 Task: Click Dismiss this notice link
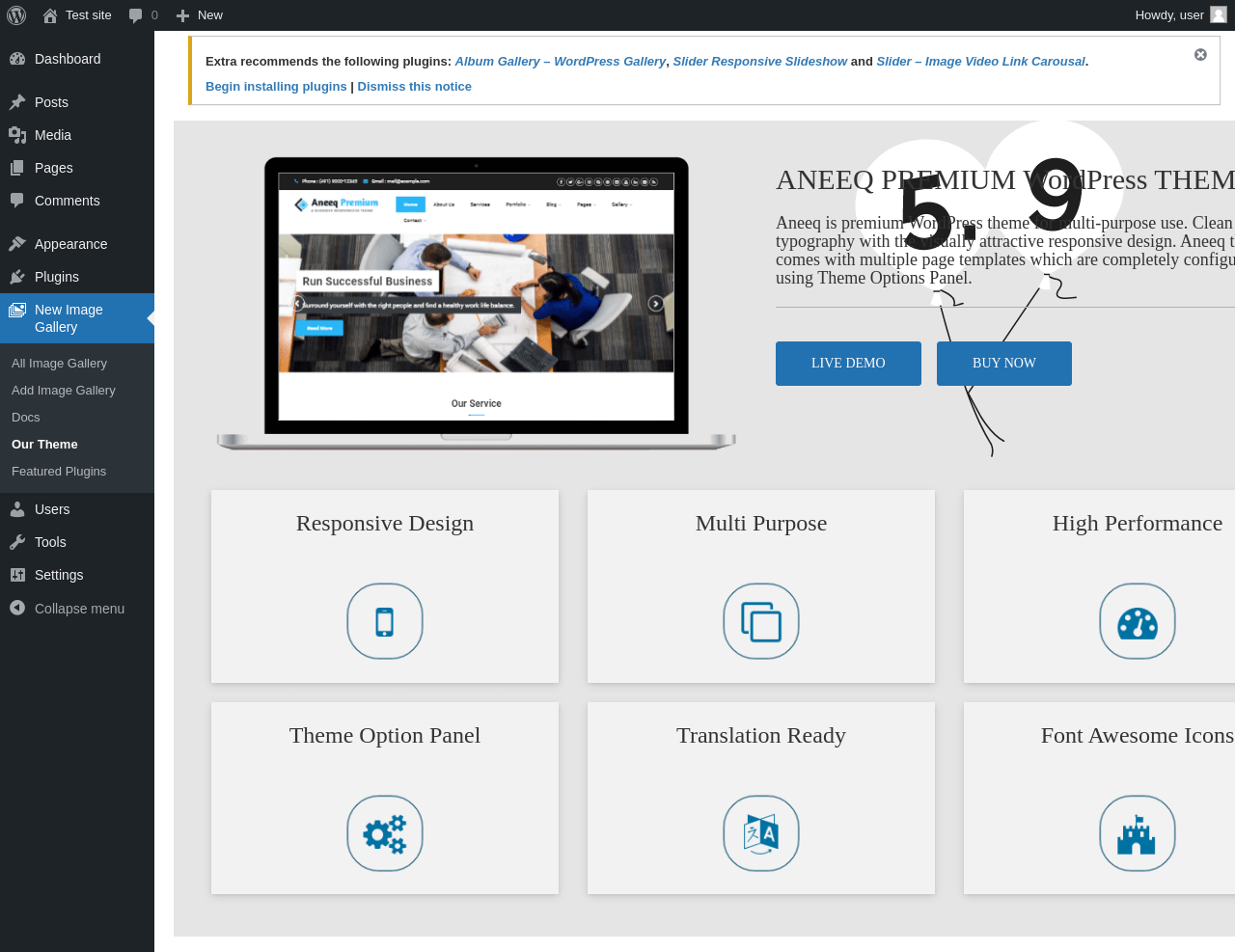(414, 86)
